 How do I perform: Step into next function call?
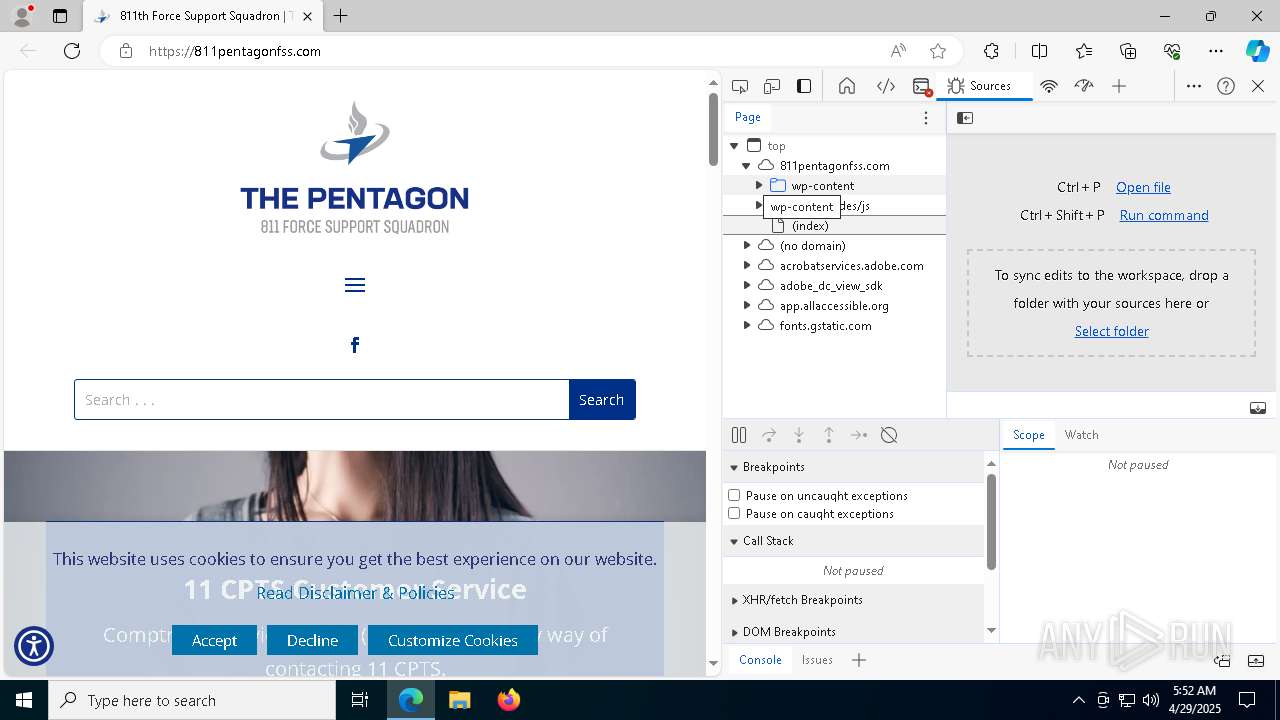tap(799, 435)
